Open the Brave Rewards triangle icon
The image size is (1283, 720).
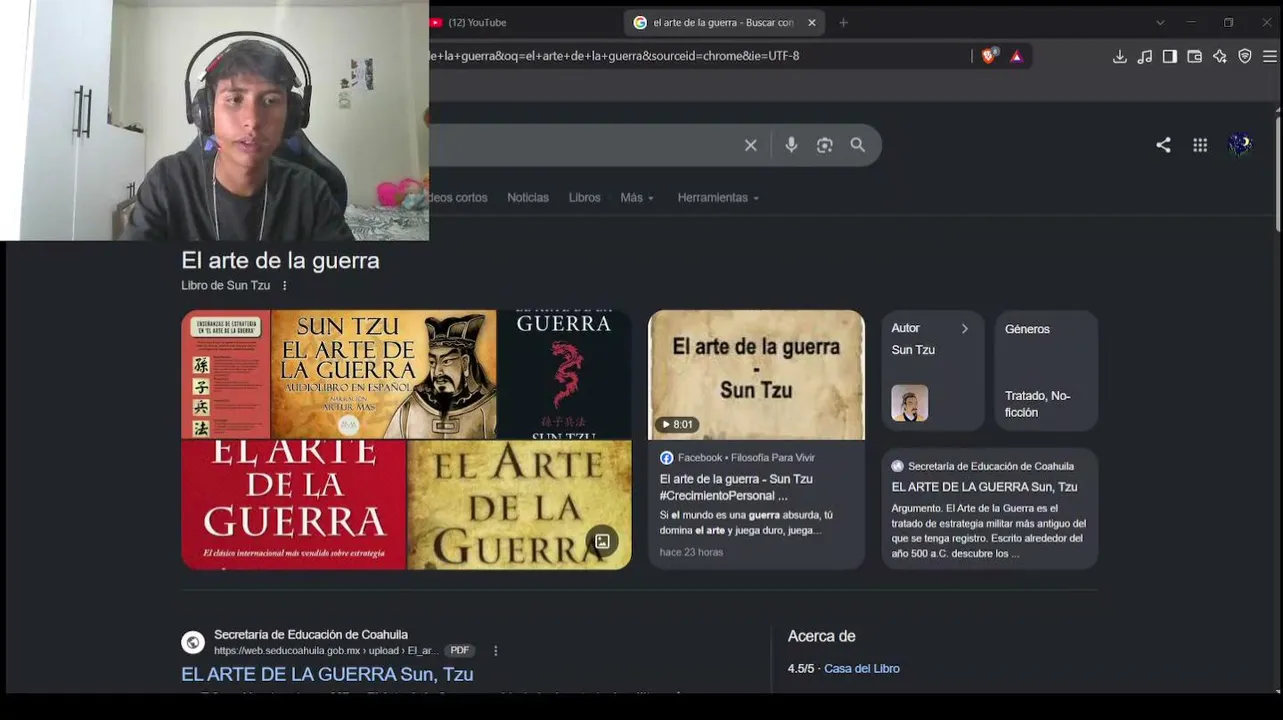(1016, 56)
